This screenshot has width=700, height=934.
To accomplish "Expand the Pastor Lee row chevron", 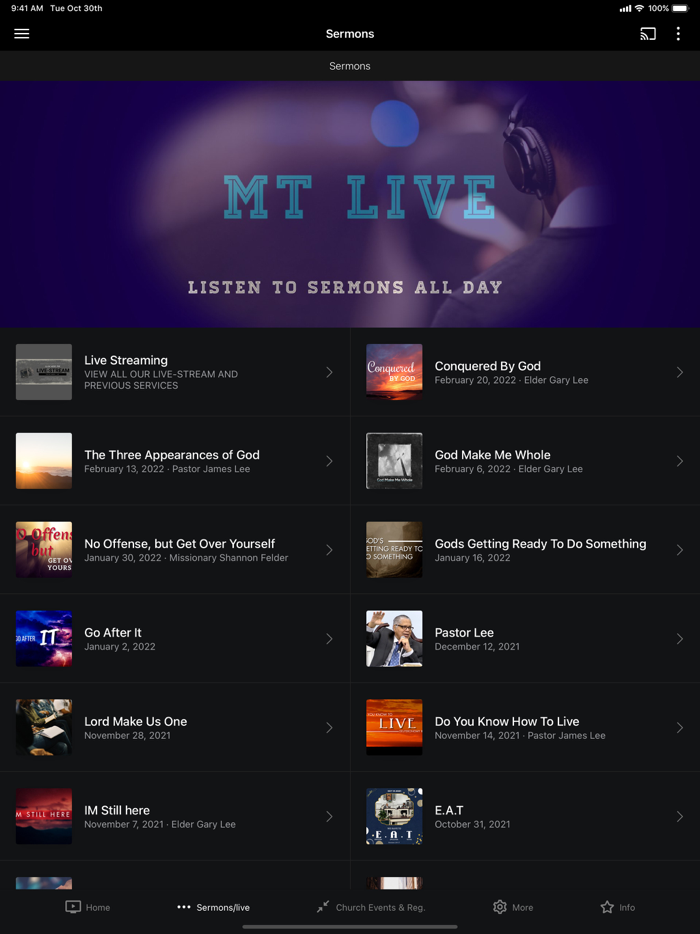I will click(x=680, y=639).
